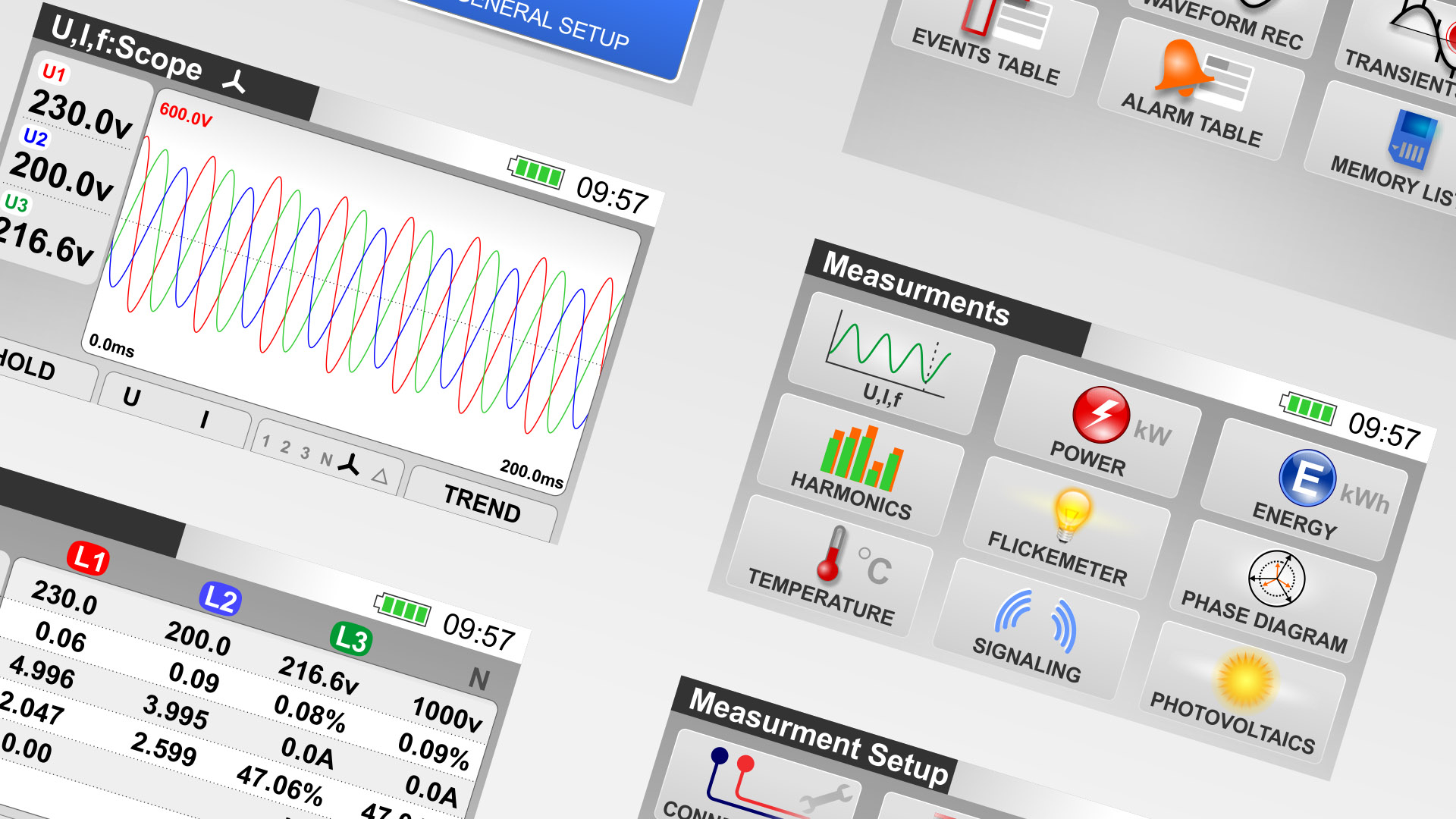Click the 3.995 value in L2 column
Screen dimensions: 1456x819
(175, 712)
